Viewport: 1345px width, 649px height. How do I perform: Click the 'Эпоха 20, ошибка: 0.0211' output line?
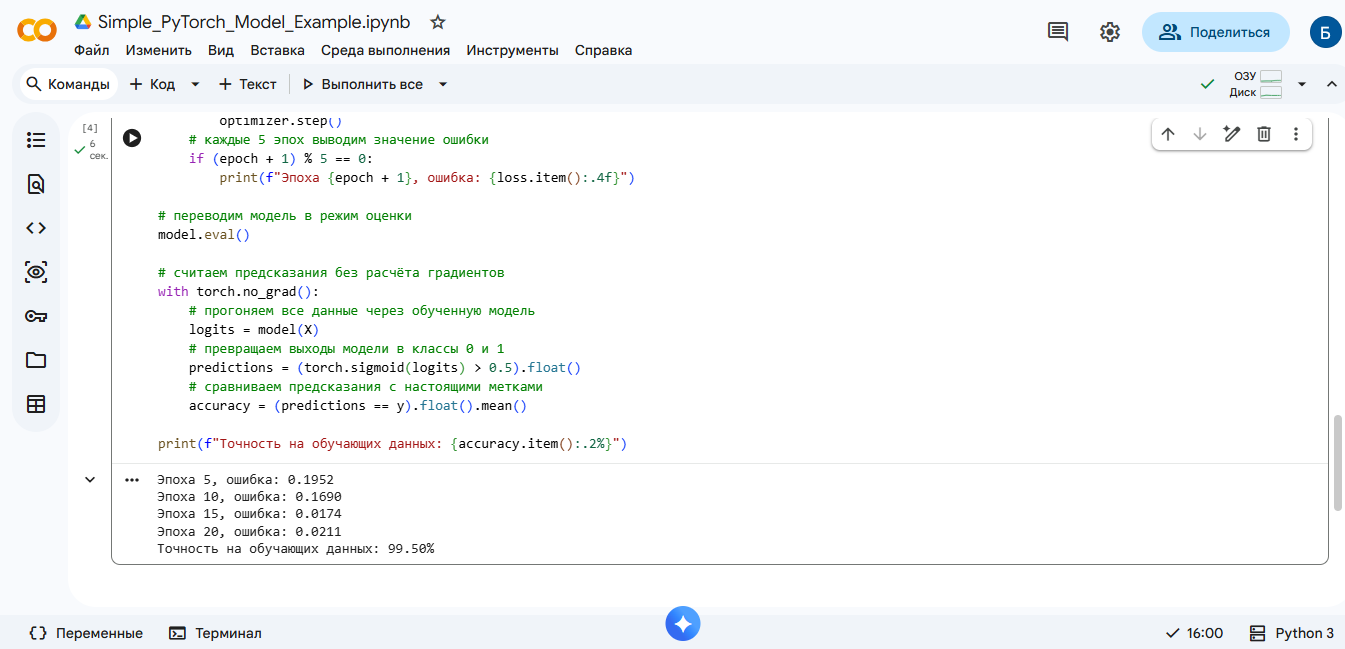249,531
